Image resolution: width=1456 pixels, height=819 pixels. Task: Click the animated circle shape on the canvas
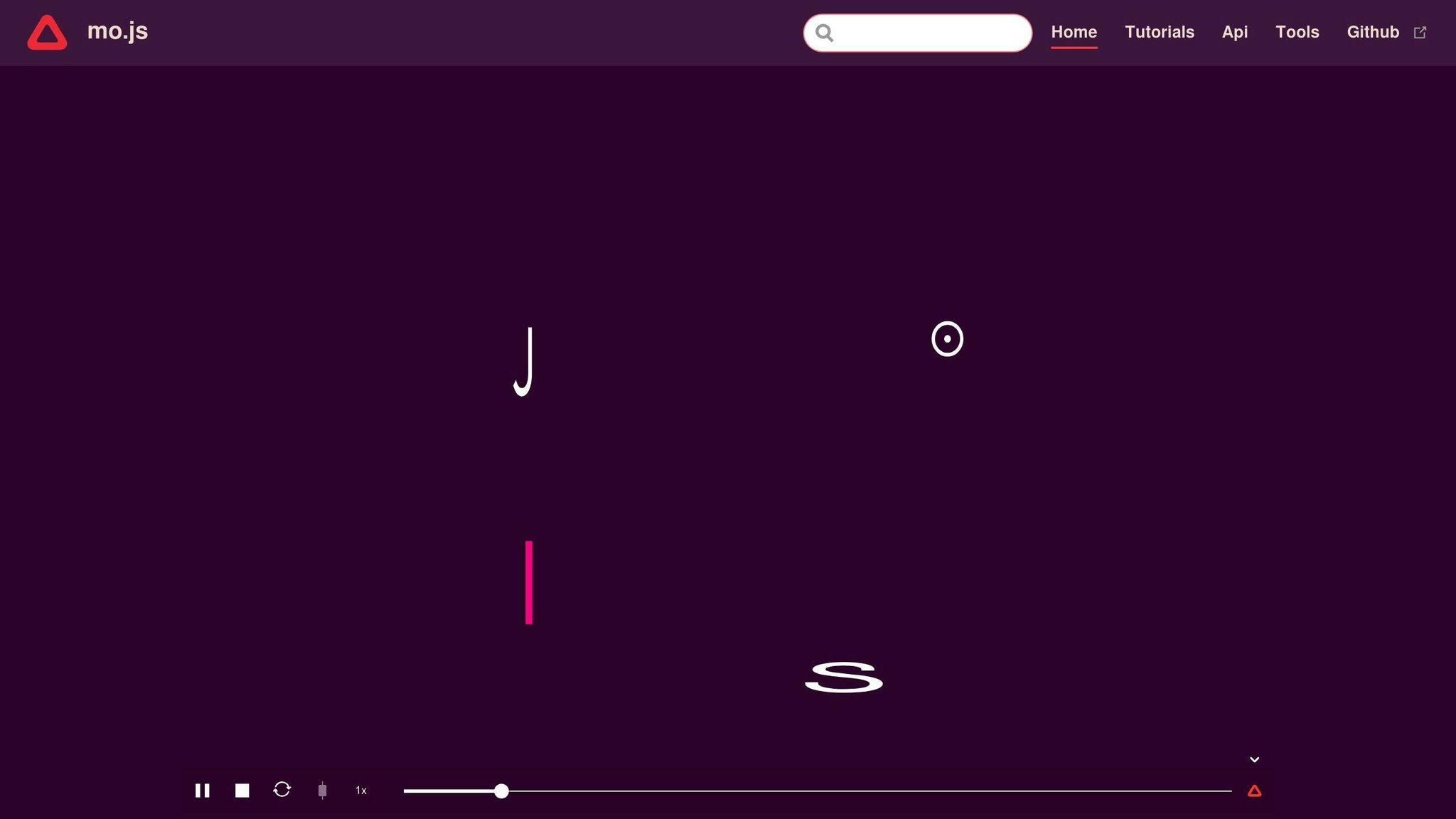click(x=948, y=339)
